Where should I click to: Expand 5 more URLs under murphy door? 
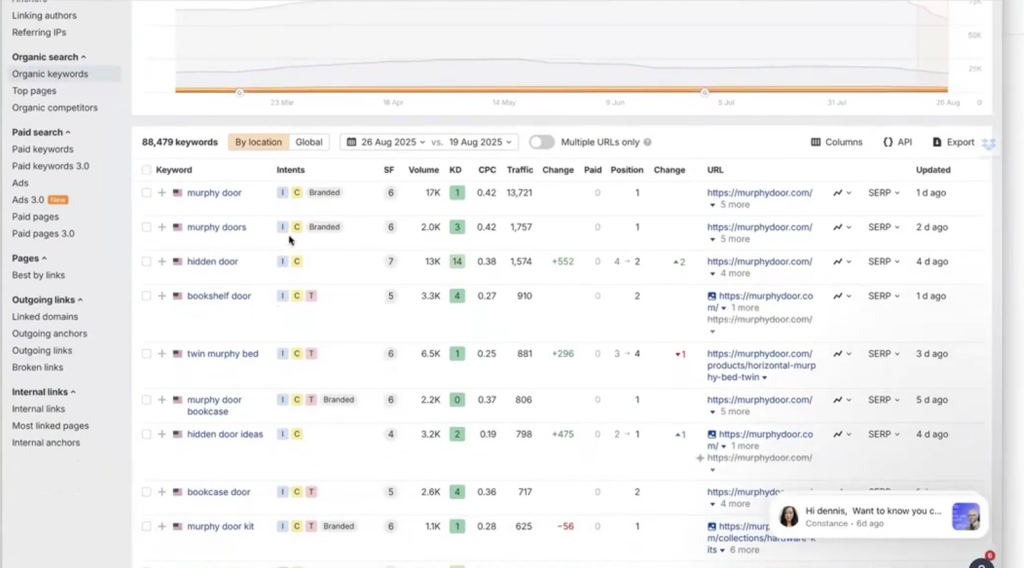click(729, 204)
